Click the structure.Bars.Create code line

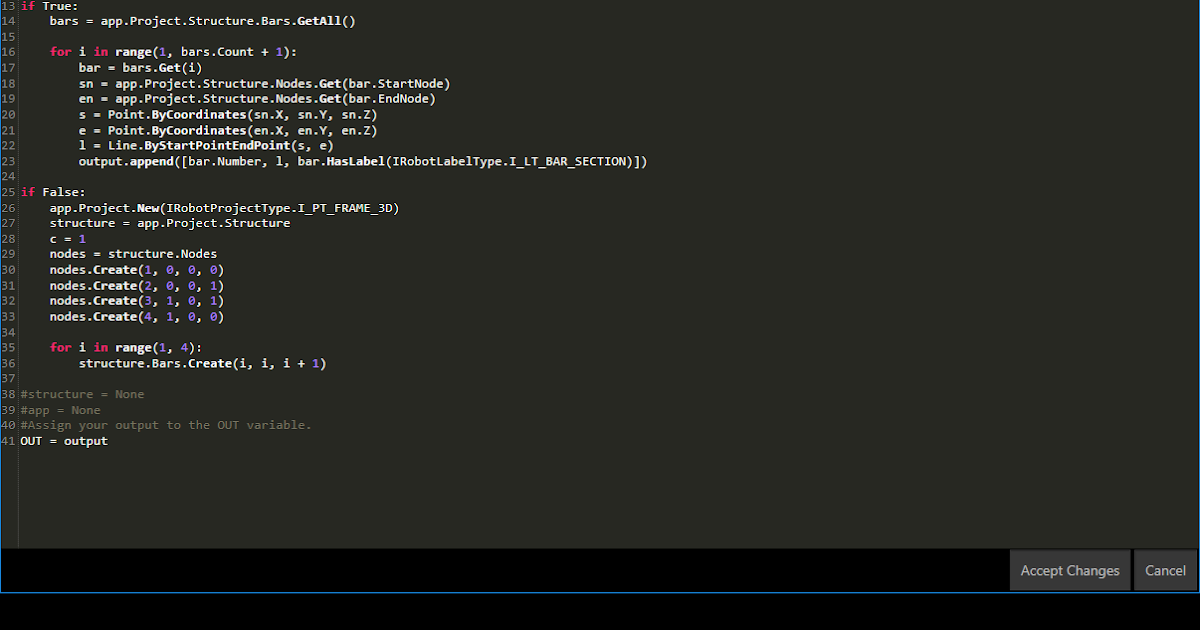click(202, 363)
